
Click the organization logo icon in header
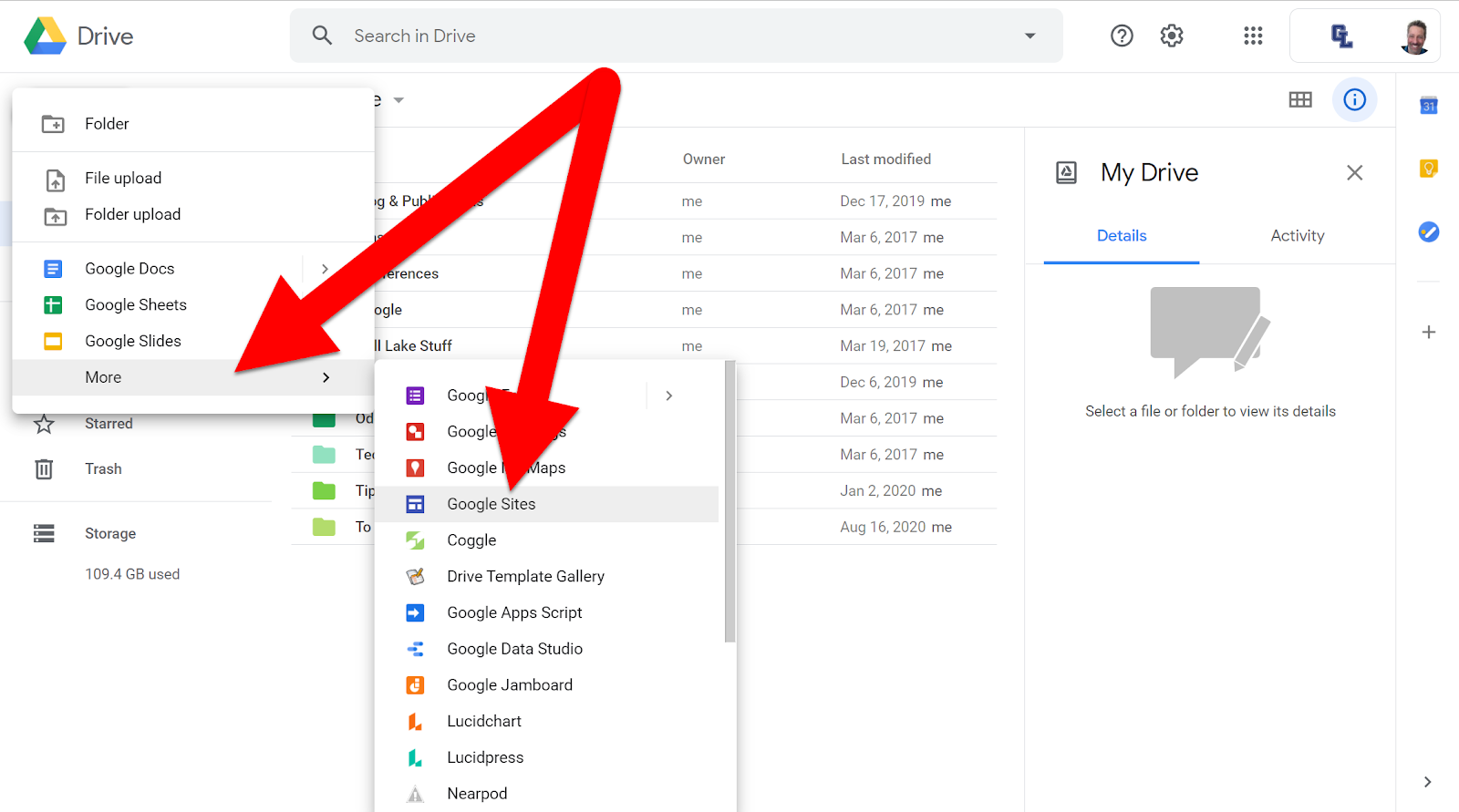(1341, 36)
